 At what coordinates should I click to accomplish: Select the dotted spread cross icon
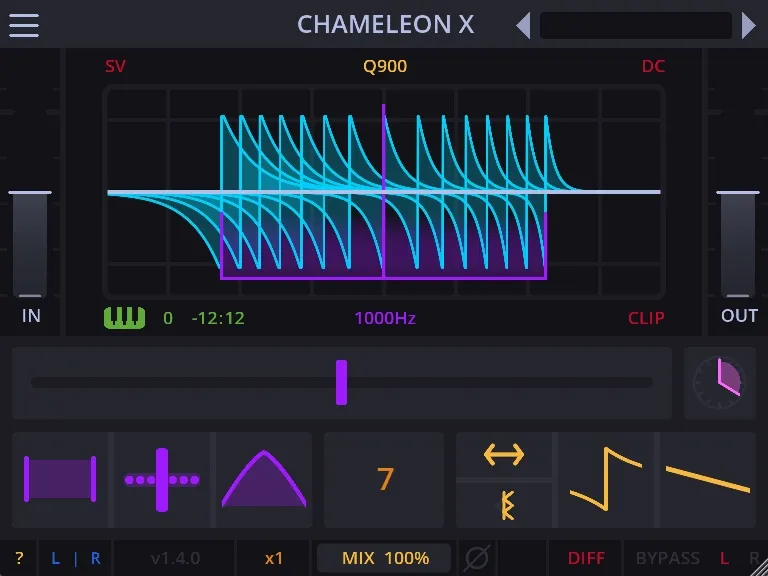(162, 480)
